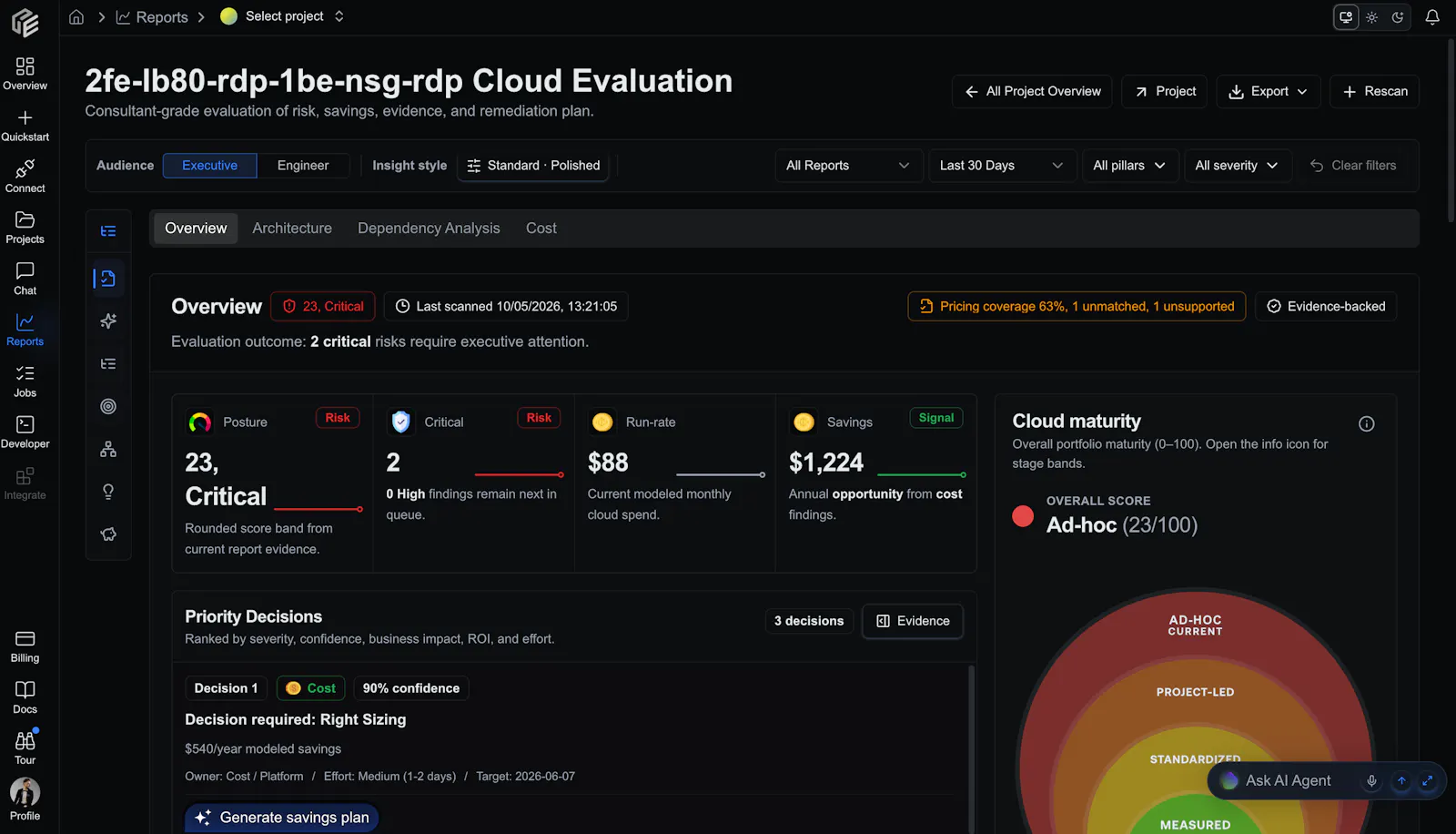Click the 3 decisions badge
This screenshot has width=1456, height=834.
point(809,621)
